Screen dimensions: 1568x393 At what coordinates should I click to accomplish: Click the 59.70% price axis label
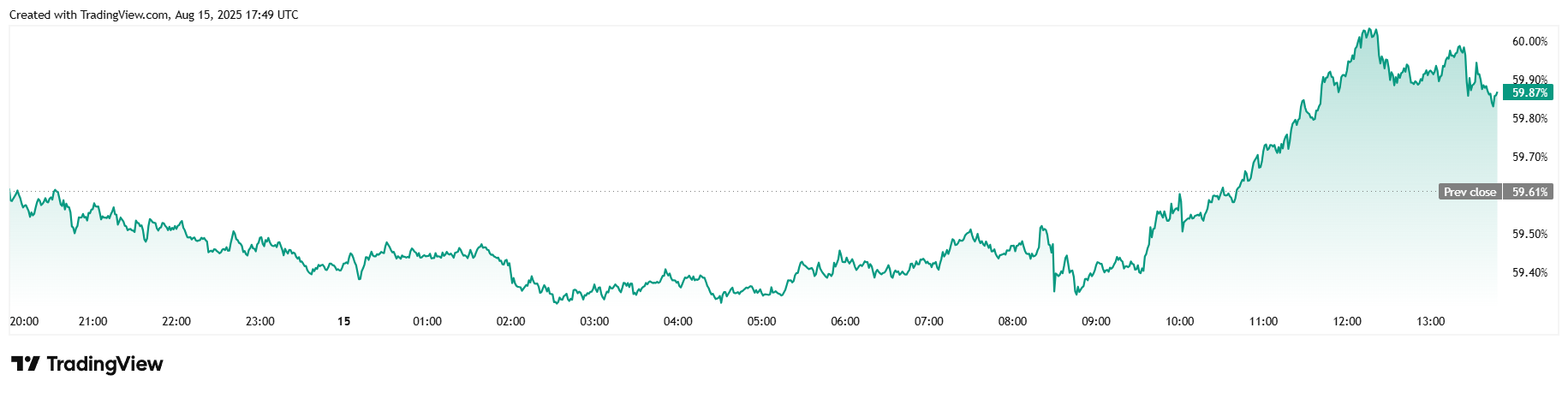click(x=1529, y=157)
